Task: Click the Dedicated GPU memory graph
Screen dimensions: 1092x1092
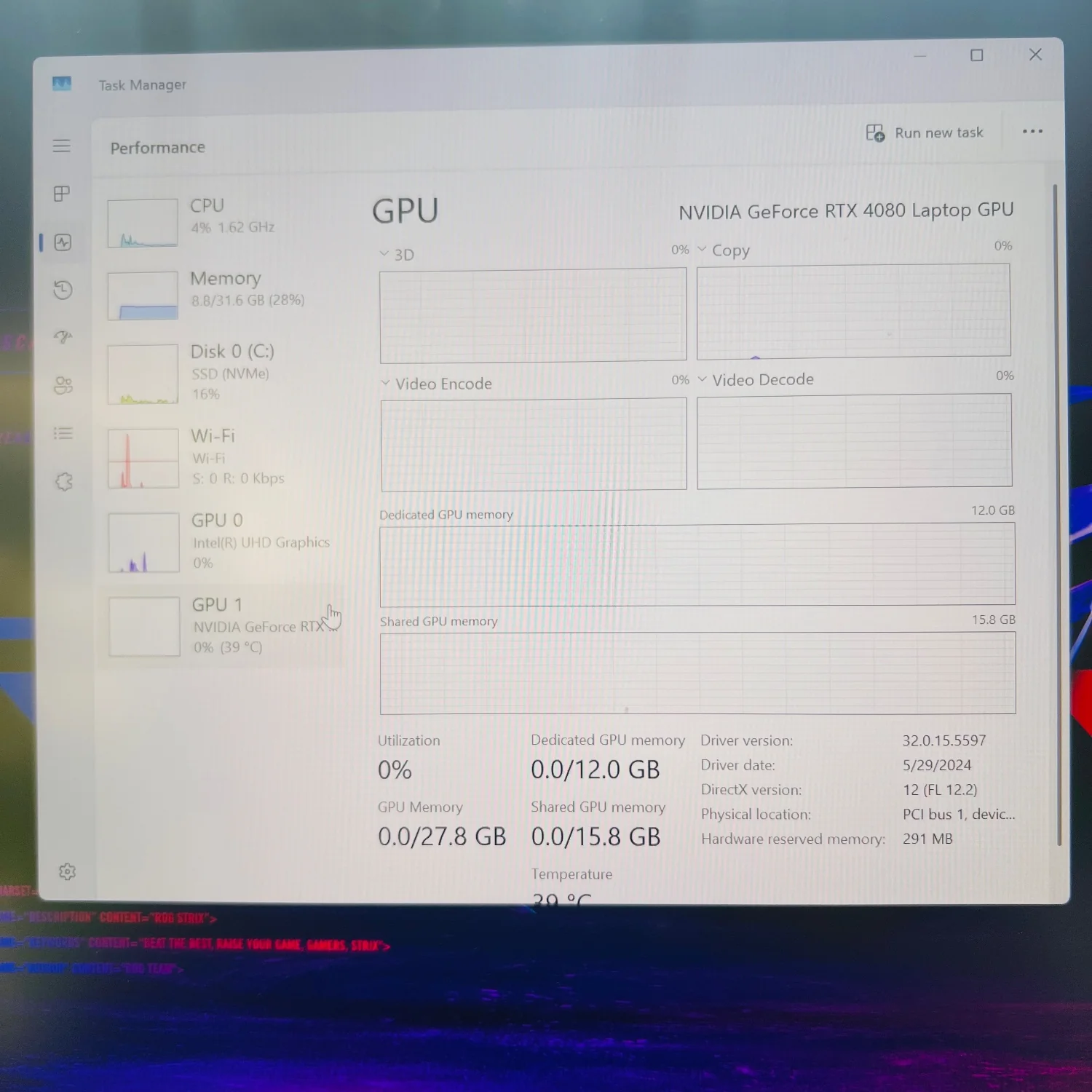Action: point(697,565)
